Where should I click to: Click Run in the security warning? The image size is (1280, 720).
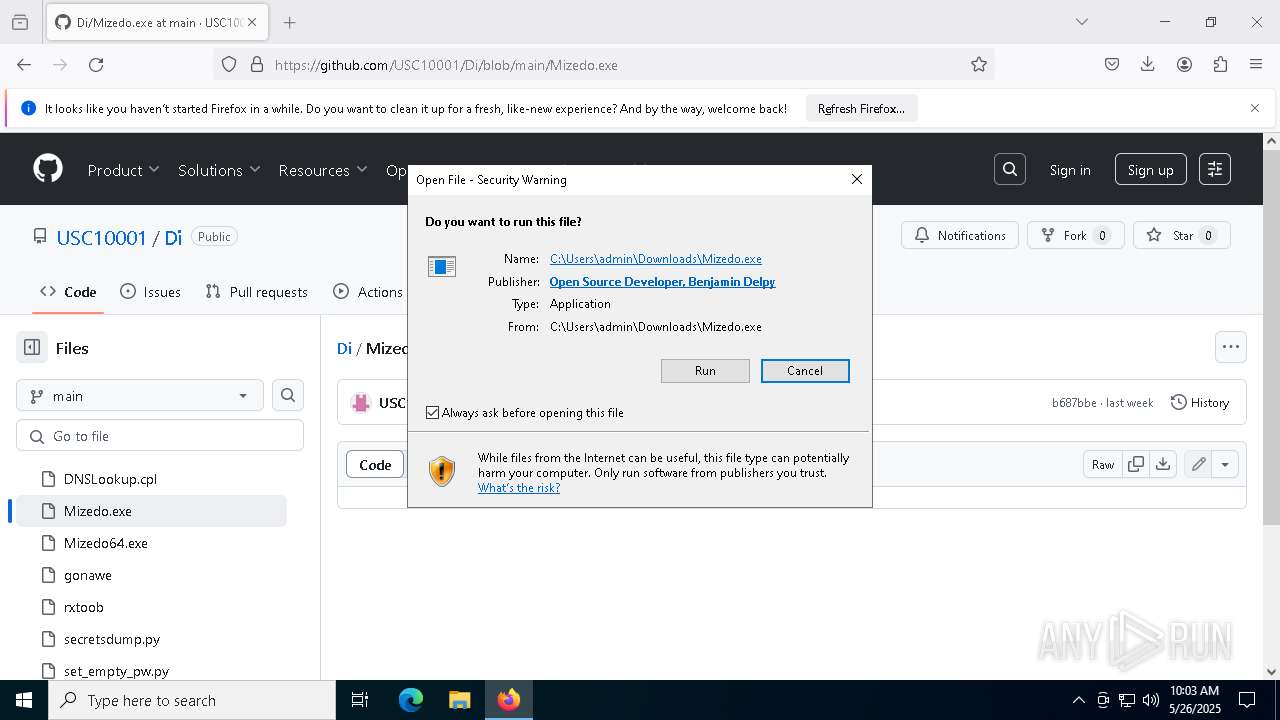705,371
